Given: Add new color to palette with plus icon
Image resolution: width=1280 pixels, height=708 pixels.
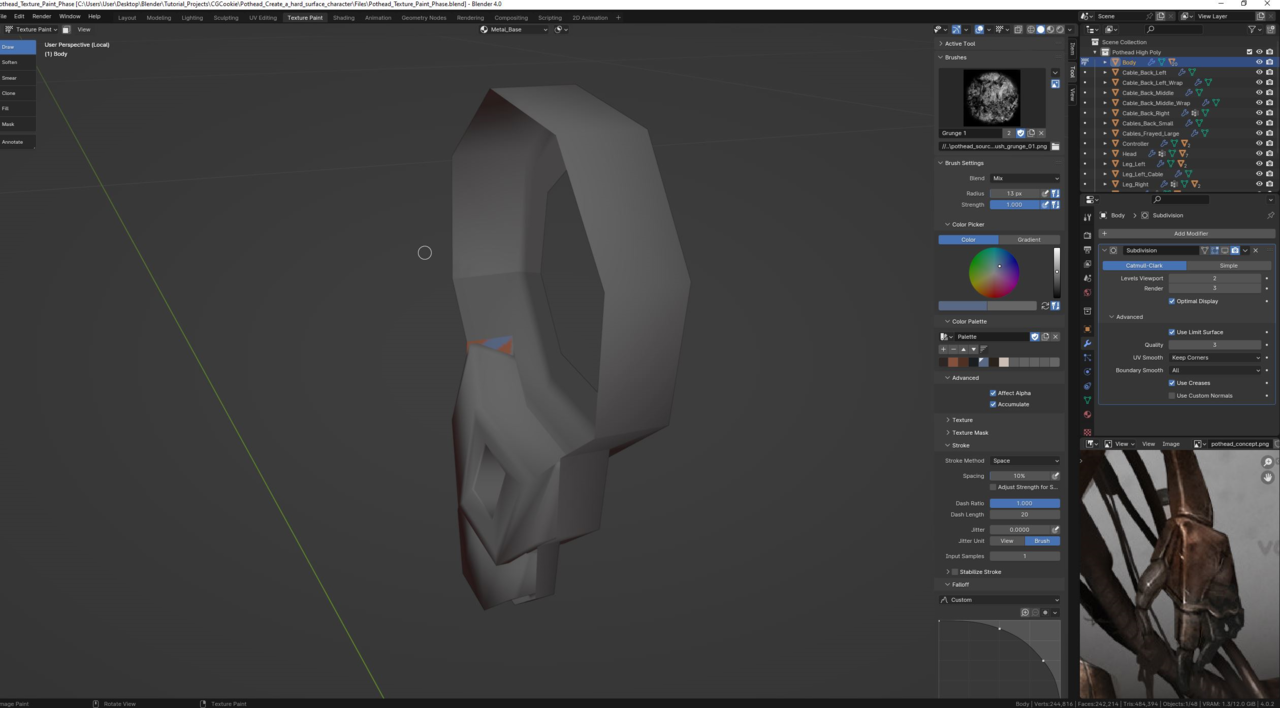Looking at the screenshot, I should click(x=943, y=349).
